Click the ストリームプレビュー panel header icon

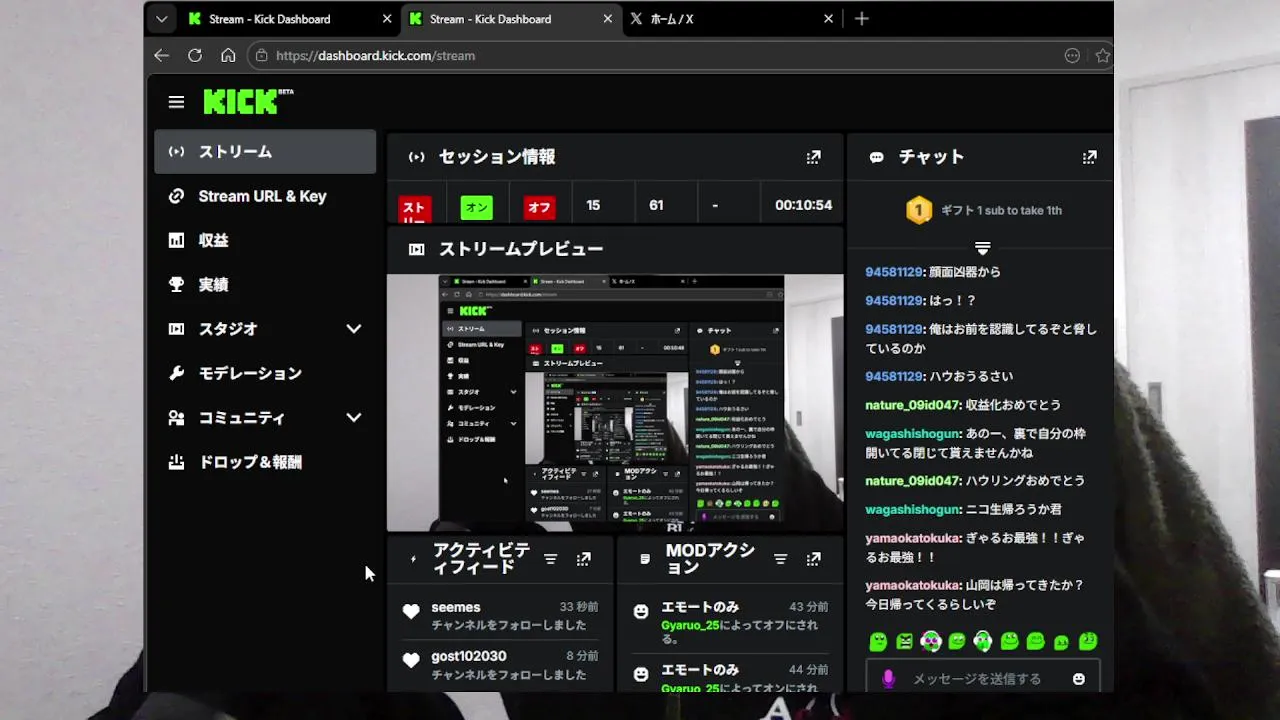coord(416,249)
